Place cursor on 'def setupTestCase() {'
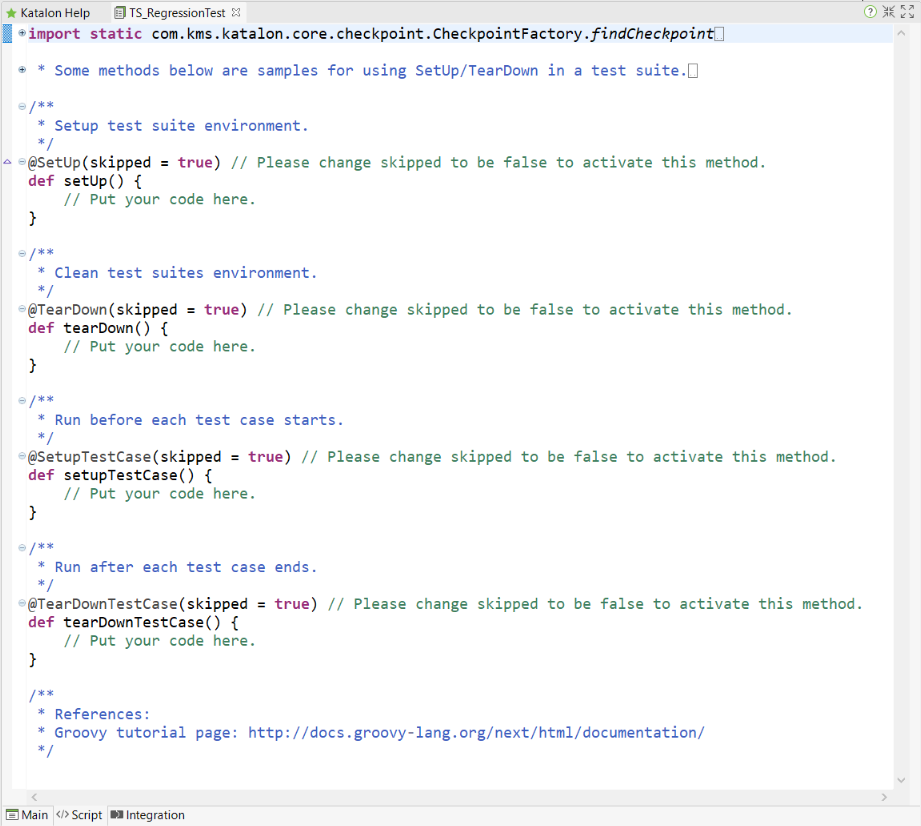The image size is (921, 826). point(120,475)
